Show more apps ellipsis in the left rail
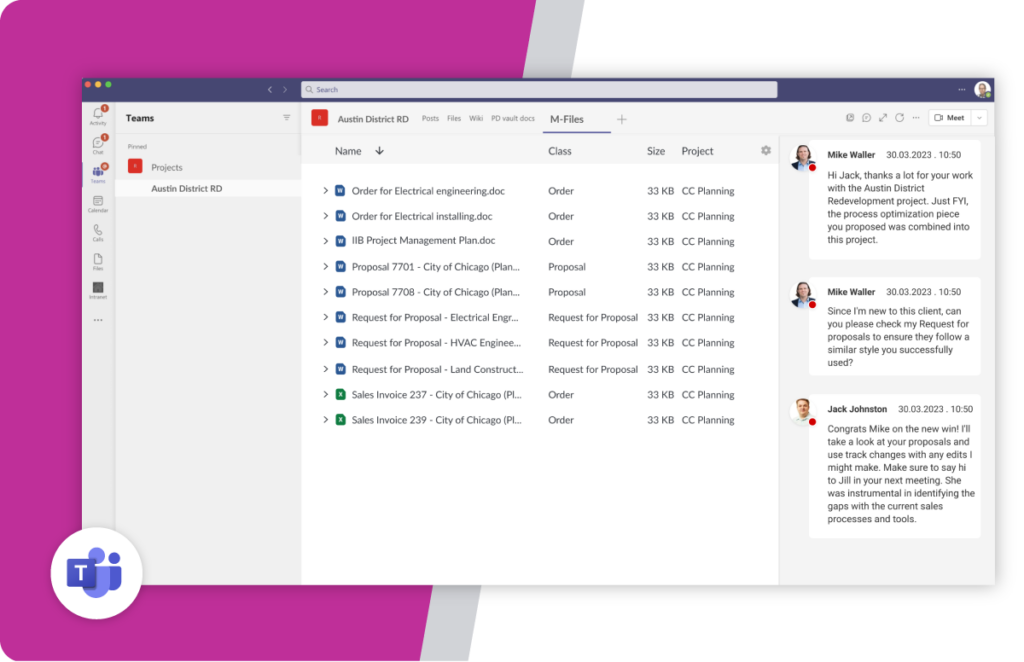Screen dimensions: 1024x662 98,320
